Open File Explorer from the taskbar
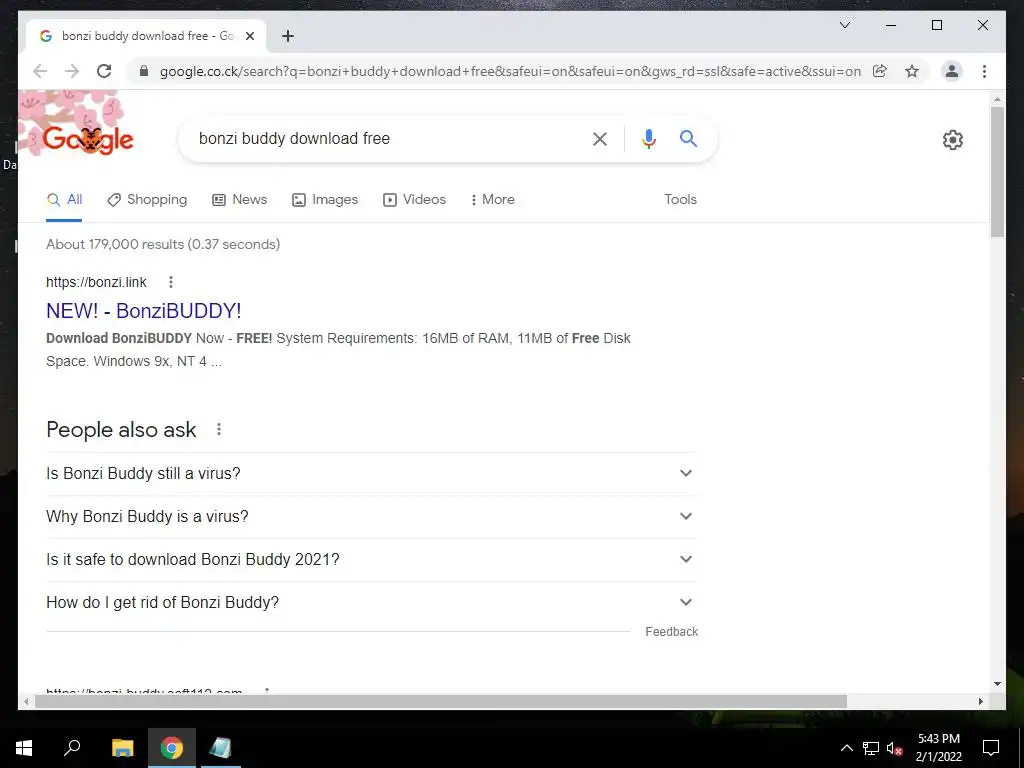The image size is (1024, 768). pyautogui.click(x=122, y=748)
